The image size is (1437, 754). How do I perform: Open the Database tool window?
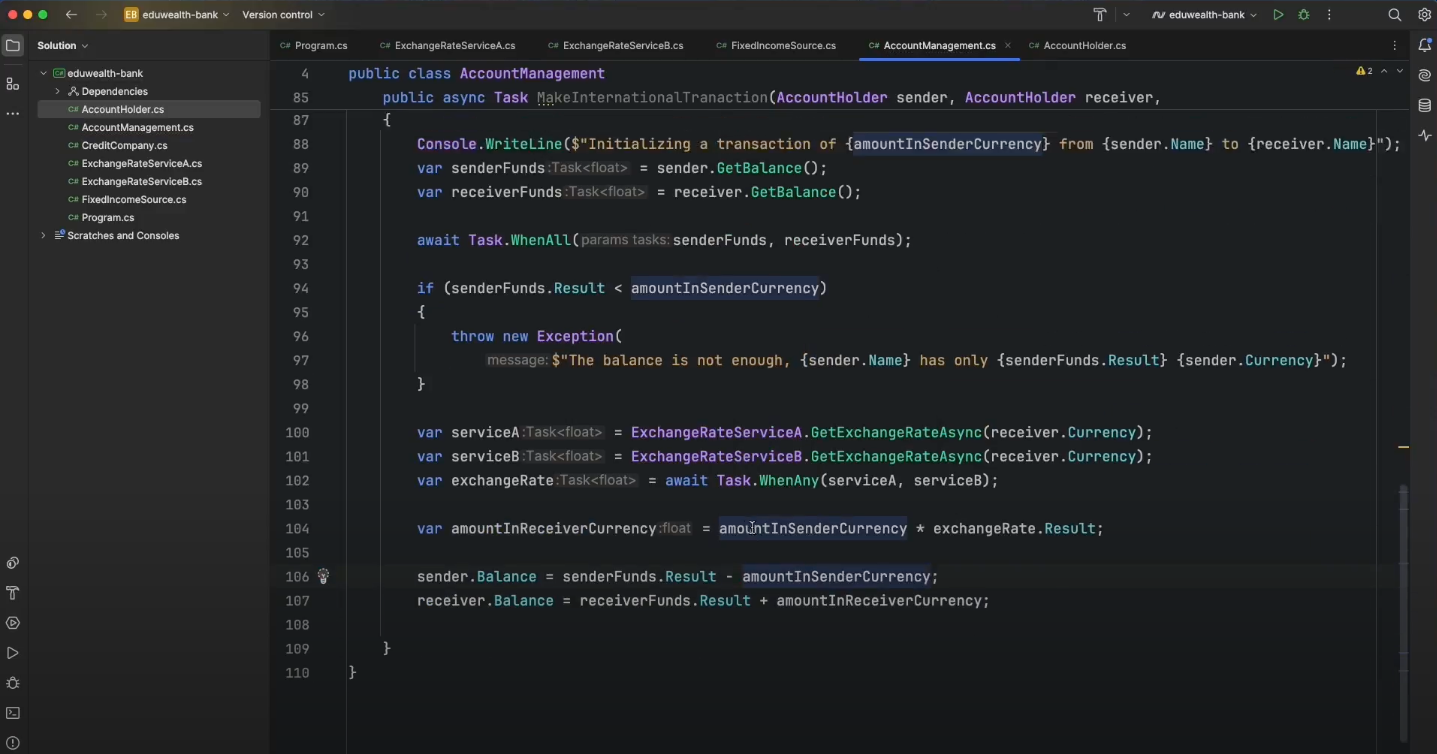tap(1425, 105)
